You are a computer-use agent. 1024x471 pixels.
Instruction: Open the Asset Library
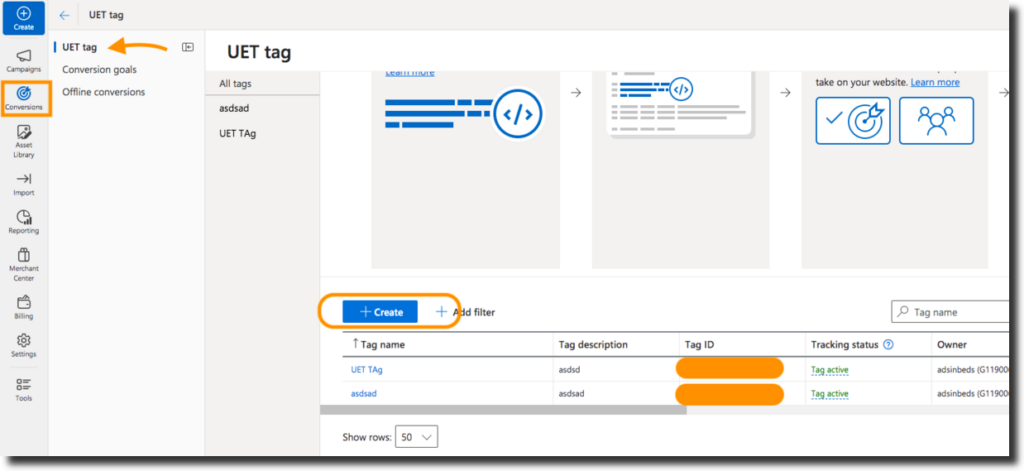(x=23, y=143)
